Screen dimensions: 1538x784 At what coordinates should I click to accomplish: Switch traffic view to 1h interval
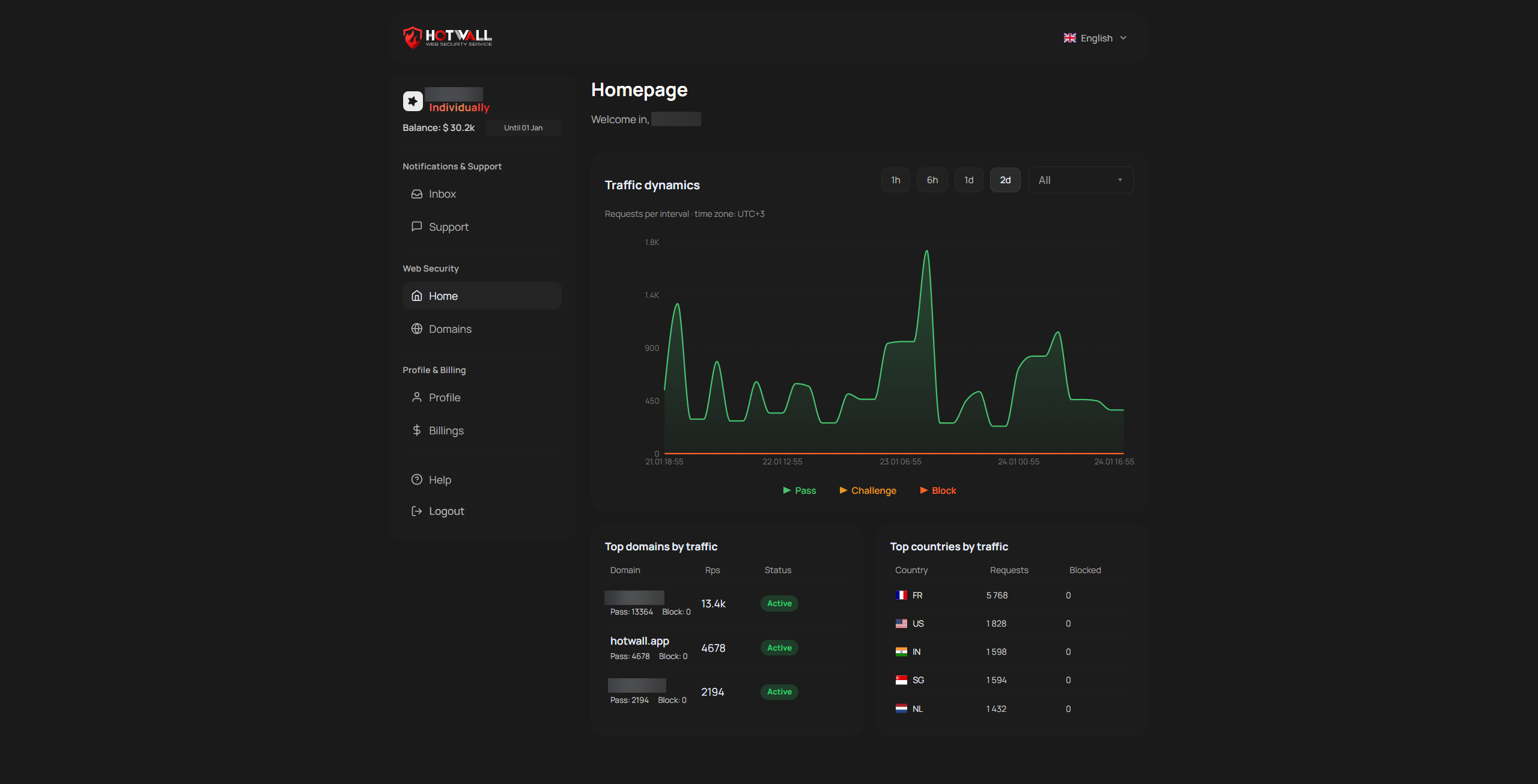895,180
